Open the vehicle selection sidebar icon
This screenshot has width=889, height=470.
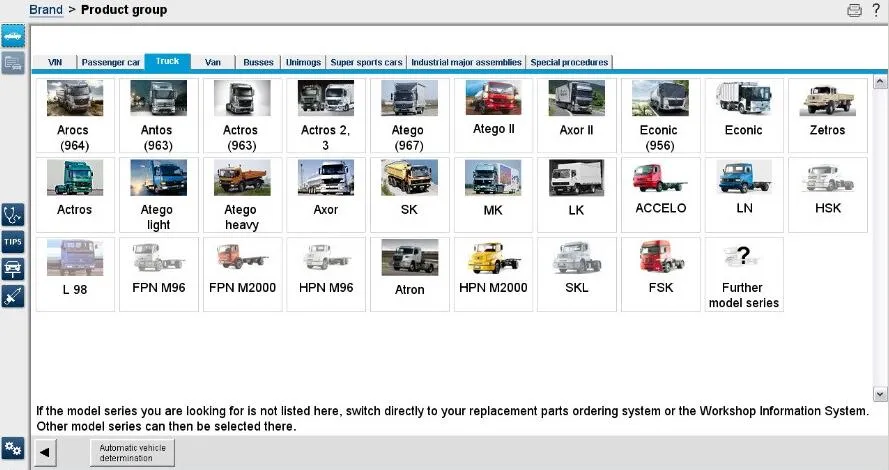tap(12, 36)
